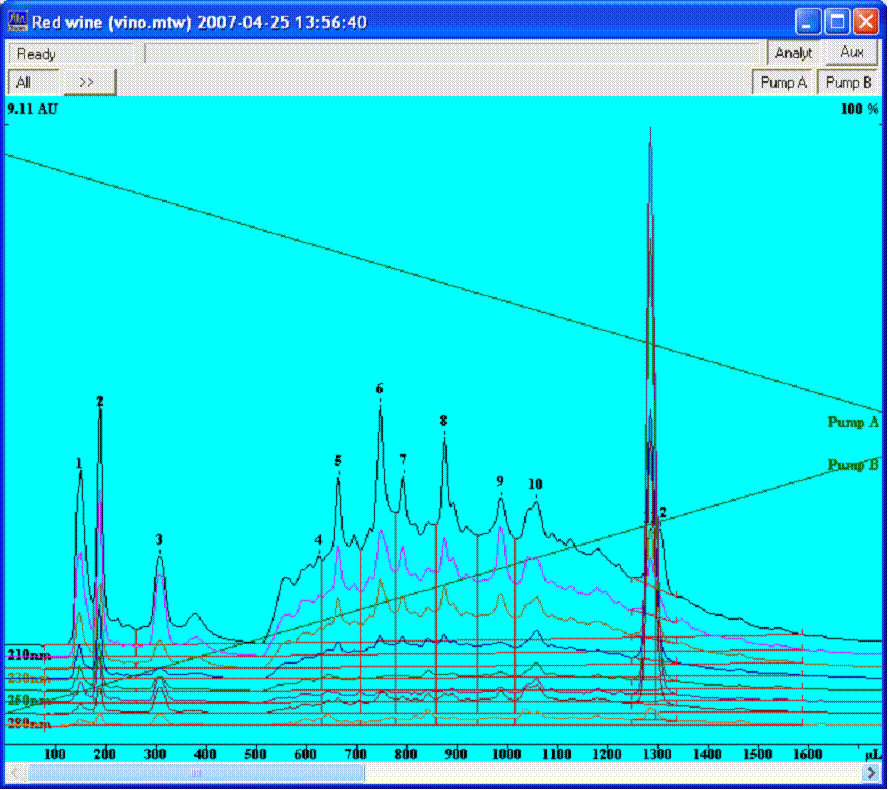Click the green Pump A gradient label in the plot
Image resolution: width=889 pixels, height=790 pixels.
pos(853,422)
